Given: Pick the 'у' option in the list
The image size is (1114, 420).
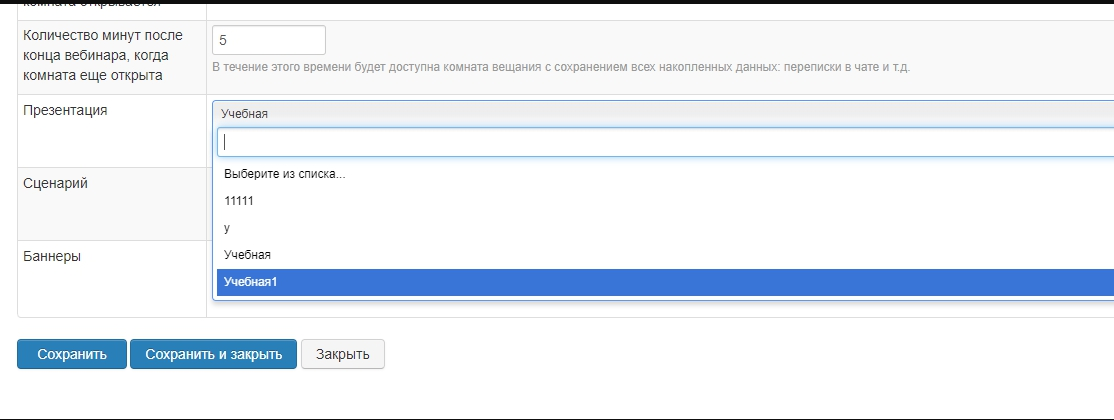Looking at the screenshot, I should [x=228, y=228].
